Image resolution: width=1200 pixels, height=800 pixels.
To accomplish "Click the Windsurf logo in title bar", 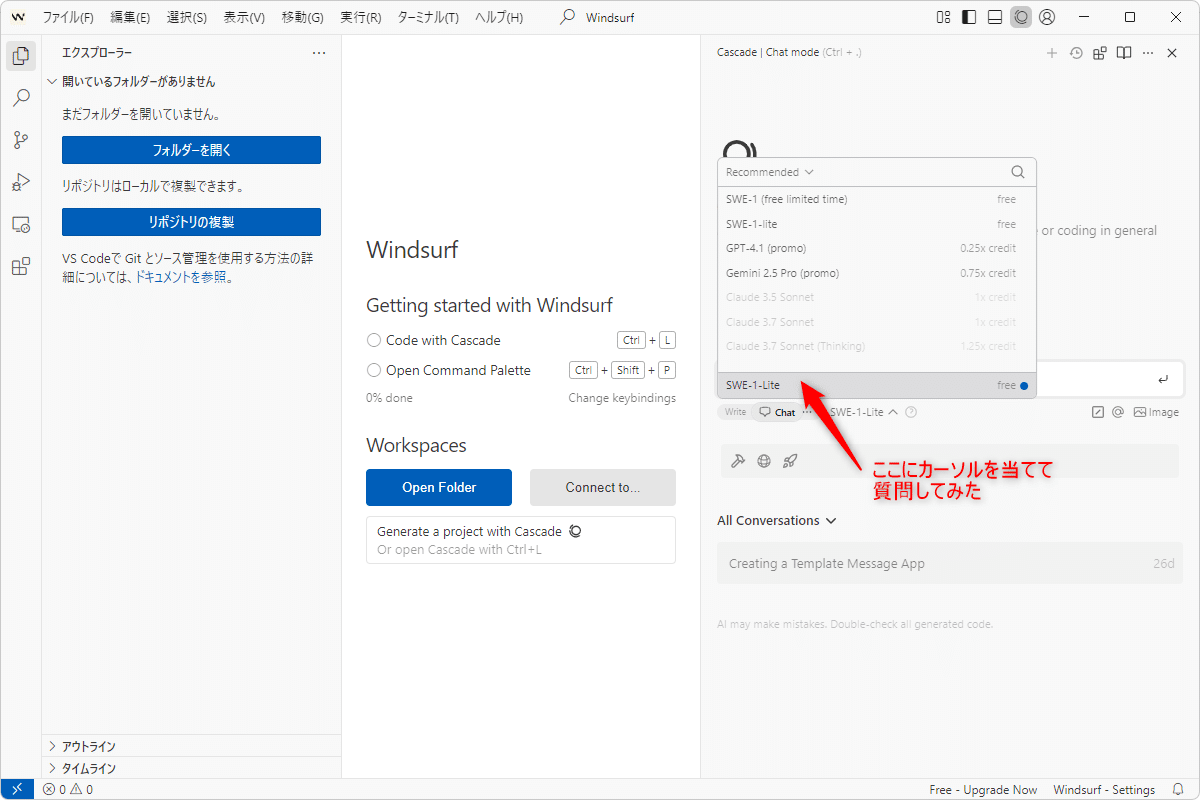I will tap(18, 17).
